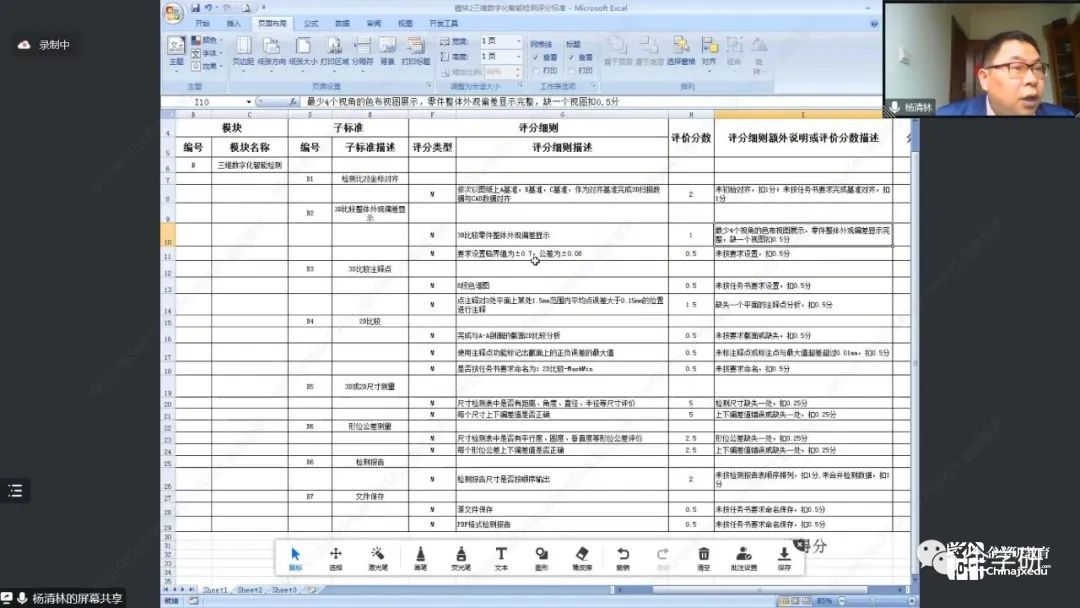Pick the highlighter pen tool
Viewport: 1080px width, 608px height.
coord(460,557)
